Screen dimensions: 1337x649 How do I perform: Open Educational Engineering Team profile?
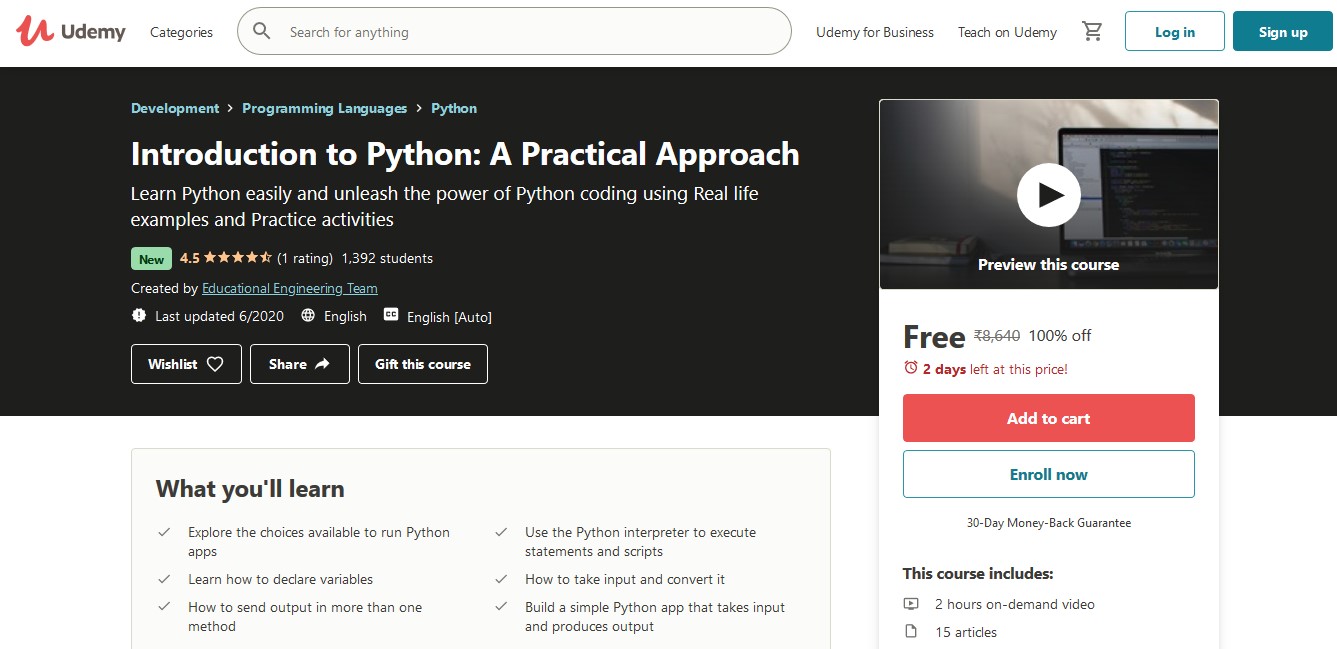point(290,288)
